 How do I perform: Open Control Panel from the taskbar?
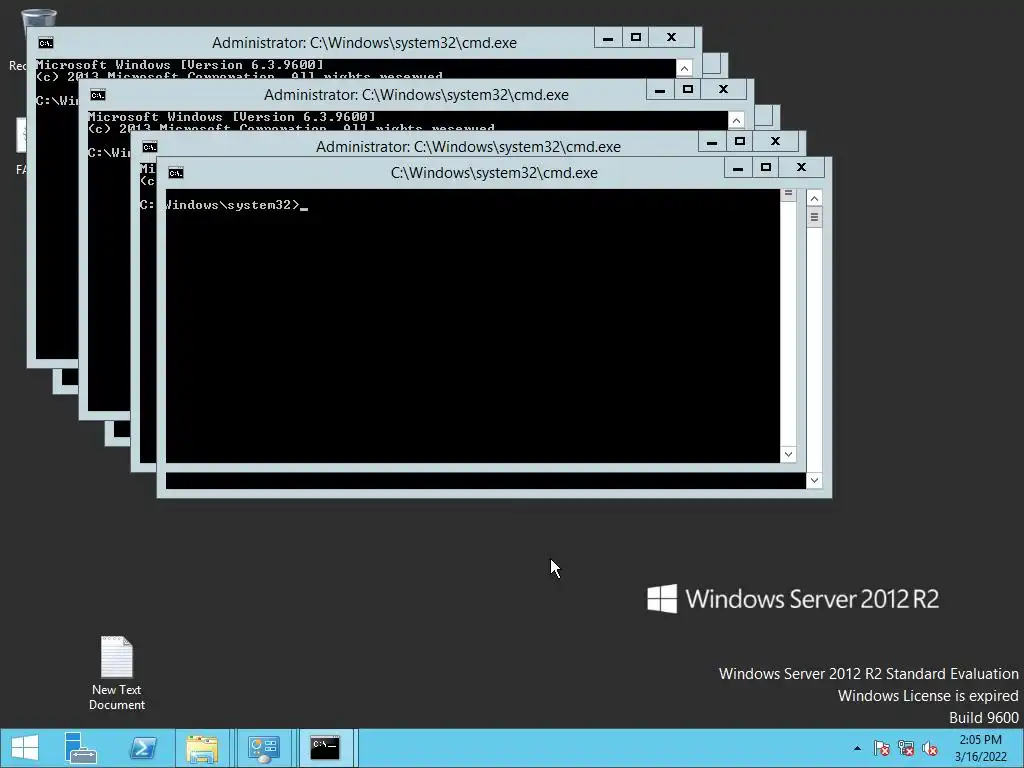[x=264, y=748]
